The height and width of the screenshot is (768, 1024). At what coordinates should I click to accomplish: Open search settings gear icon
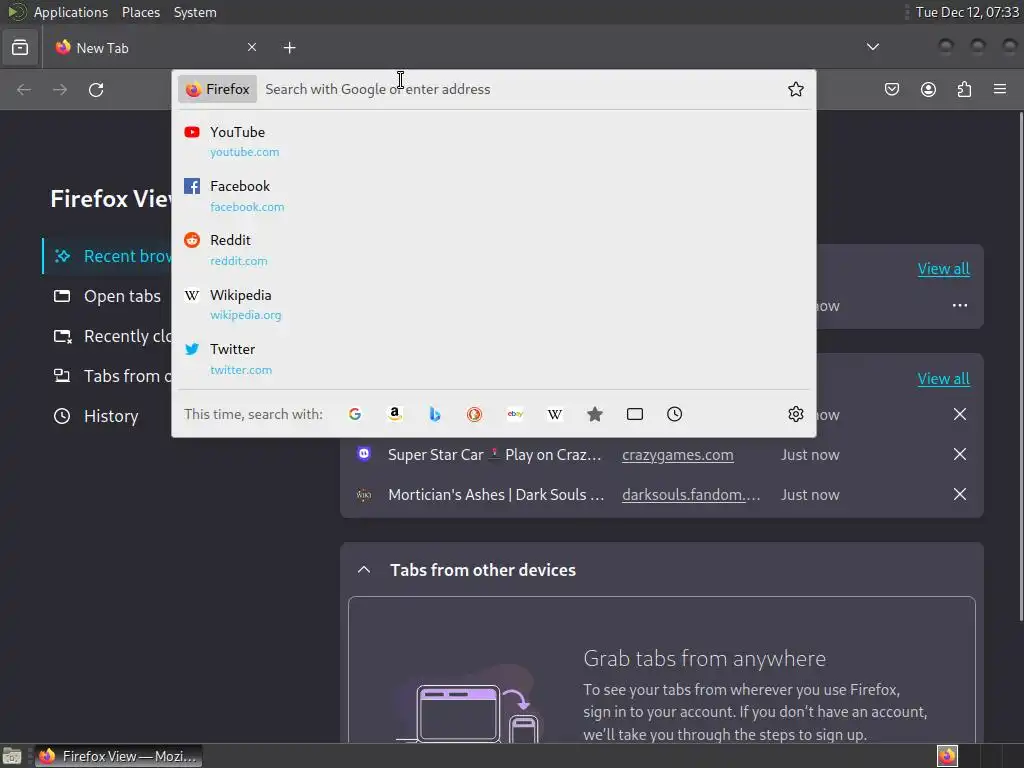(x=795, y=414)
